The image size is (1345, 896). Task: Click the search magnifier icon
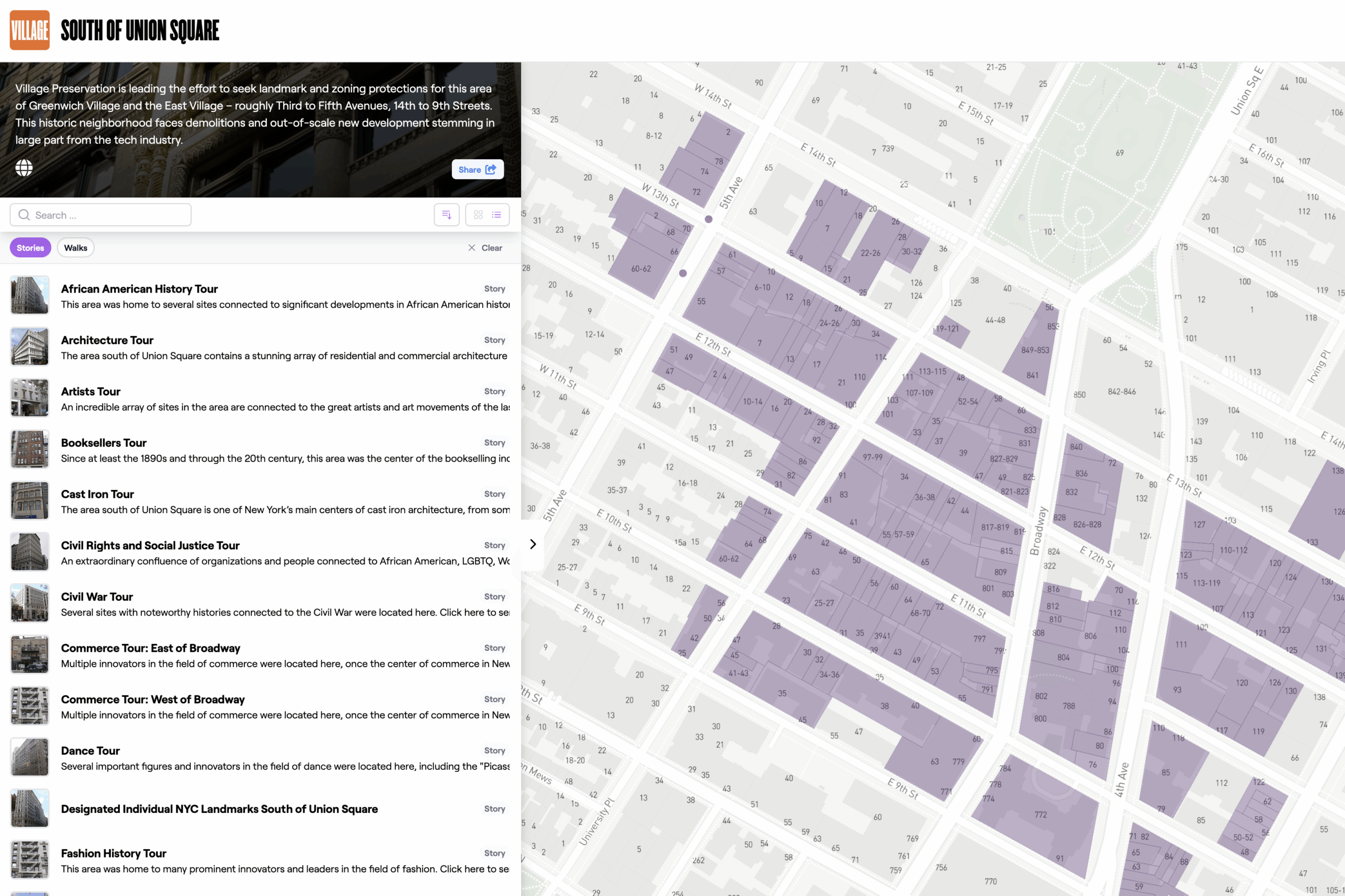(24, 215)
